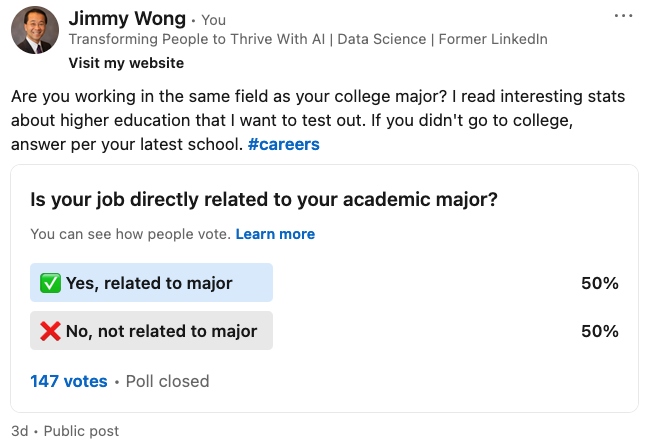Click the red X mark icon
Viewport: 649px width, 446px height.
(x=50, y=331)
